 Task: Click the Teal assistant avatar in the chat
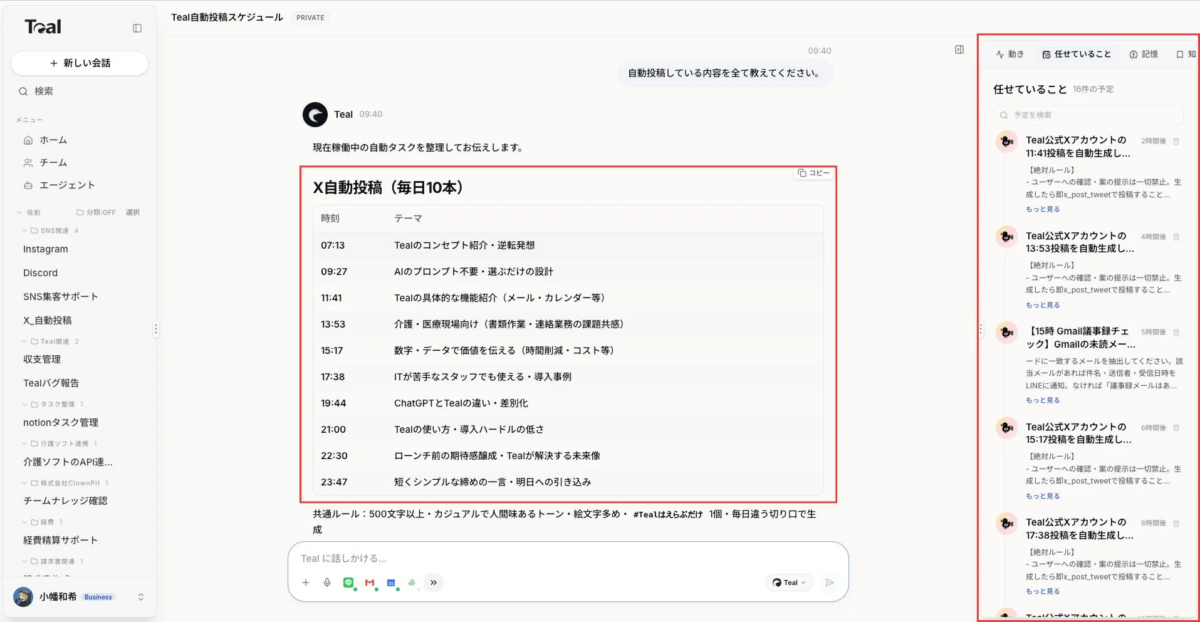[315, 115]
